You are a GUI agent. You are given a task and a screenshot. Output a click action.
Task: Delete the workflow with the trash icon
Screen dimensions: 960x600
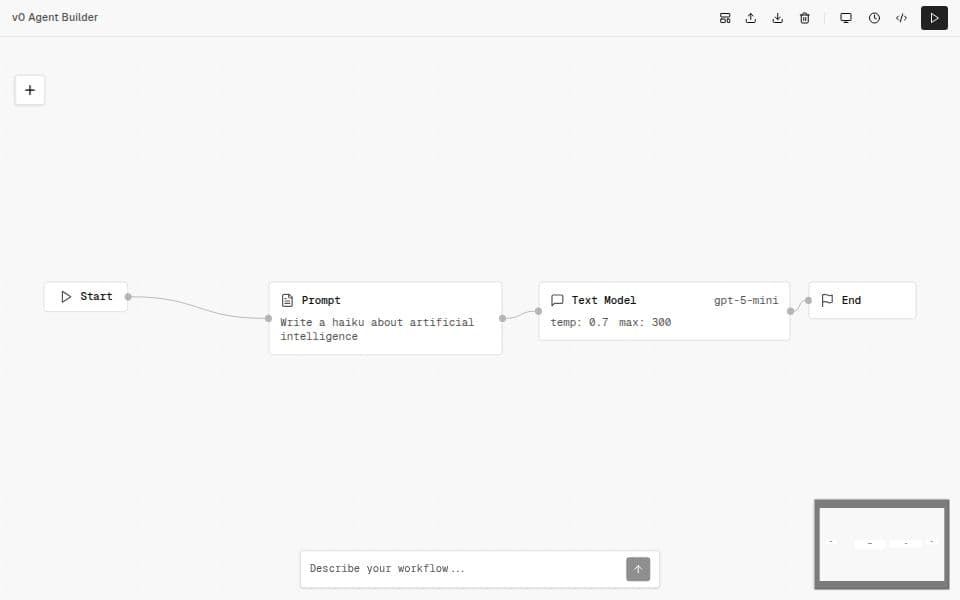(805, 17)
